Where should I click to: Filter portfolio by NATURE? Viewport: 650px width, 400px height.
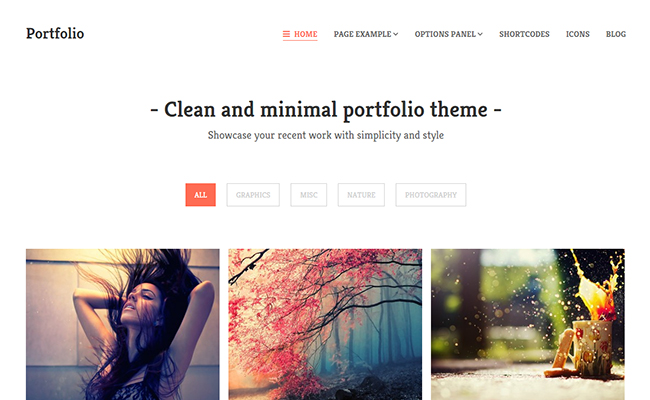[361, 195]
